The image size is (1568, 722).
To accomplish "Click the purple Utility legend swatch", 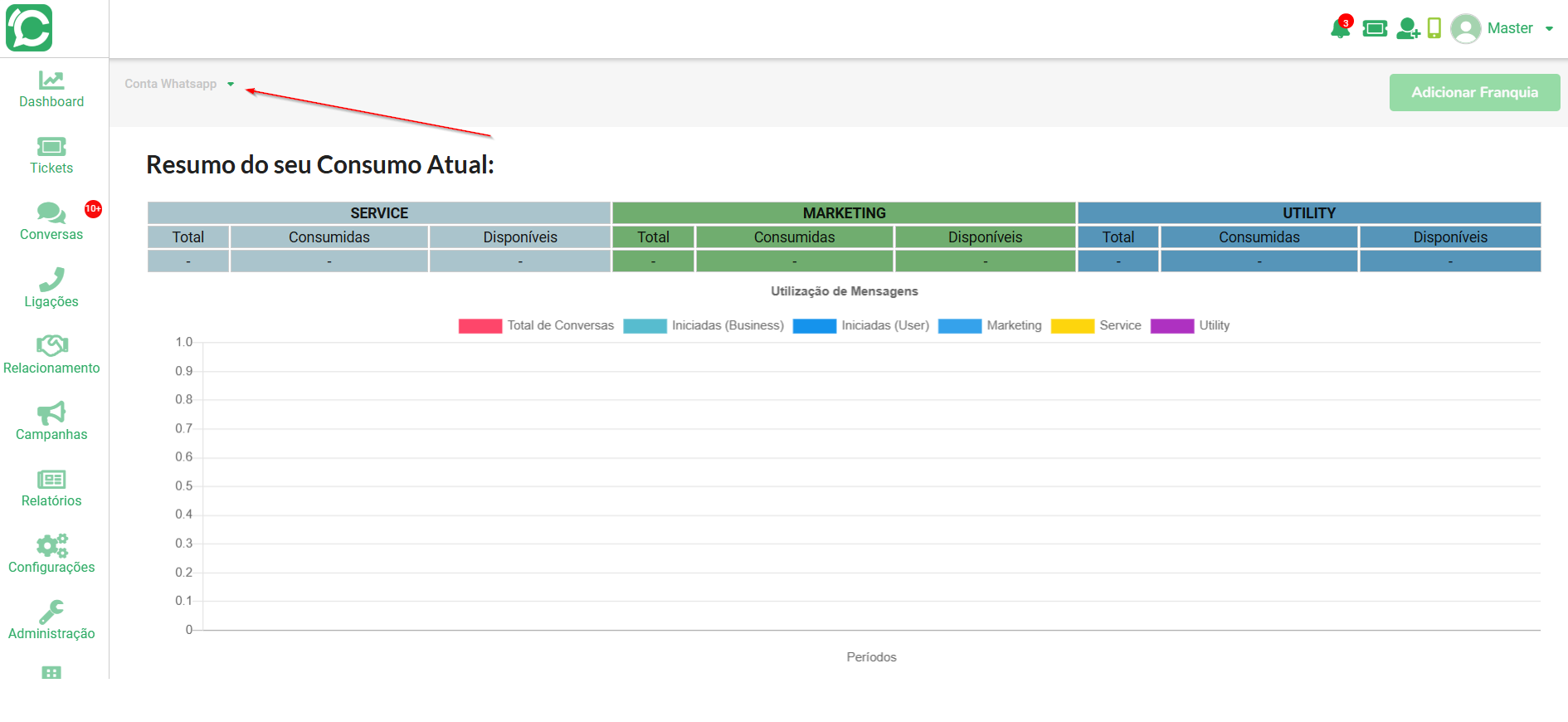I will pos(1171,325).
